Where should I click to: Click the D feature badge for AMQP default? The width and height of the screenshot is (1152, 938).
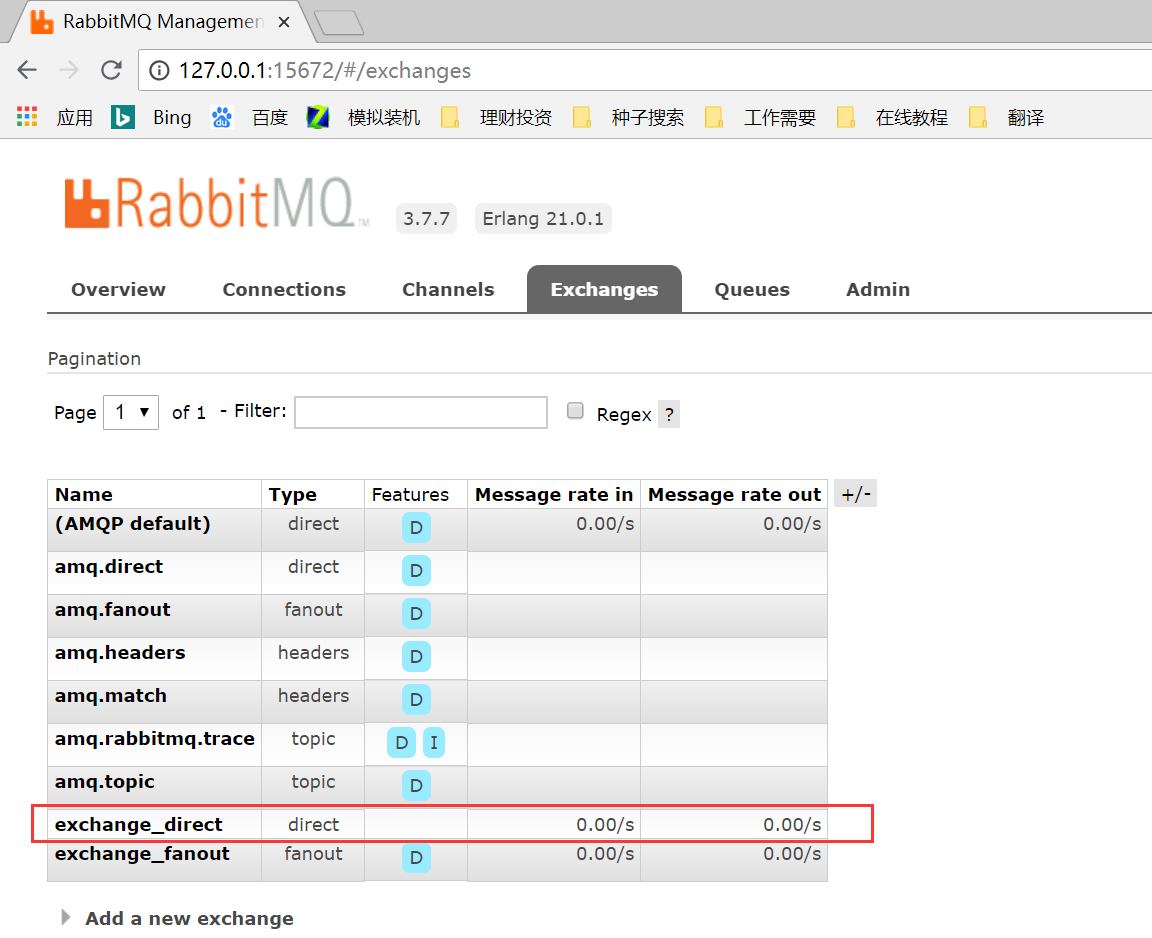coord(416,527)
